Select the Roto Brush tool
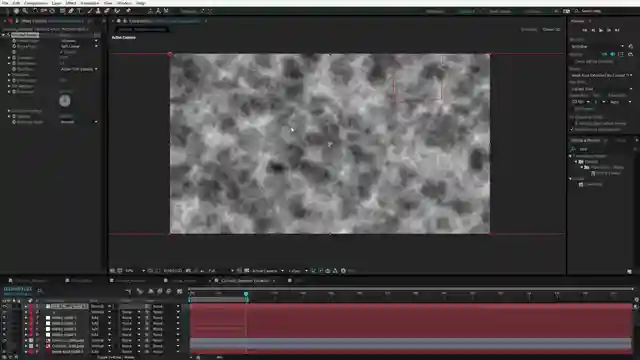The height and width of the screenshot is (360, 640). point(117,11)
